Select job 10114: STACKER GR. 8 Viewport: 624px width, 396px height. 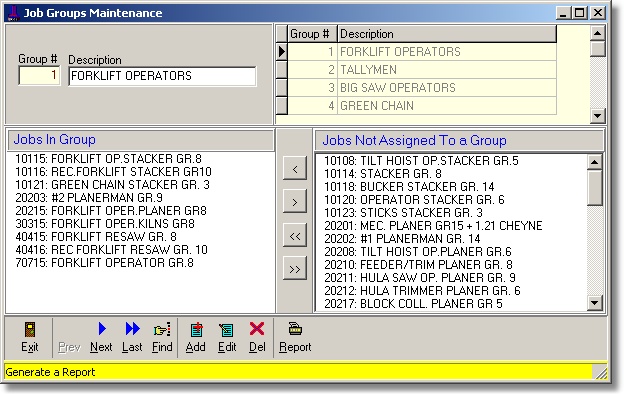pyautogui.click(x=383, y=174)
